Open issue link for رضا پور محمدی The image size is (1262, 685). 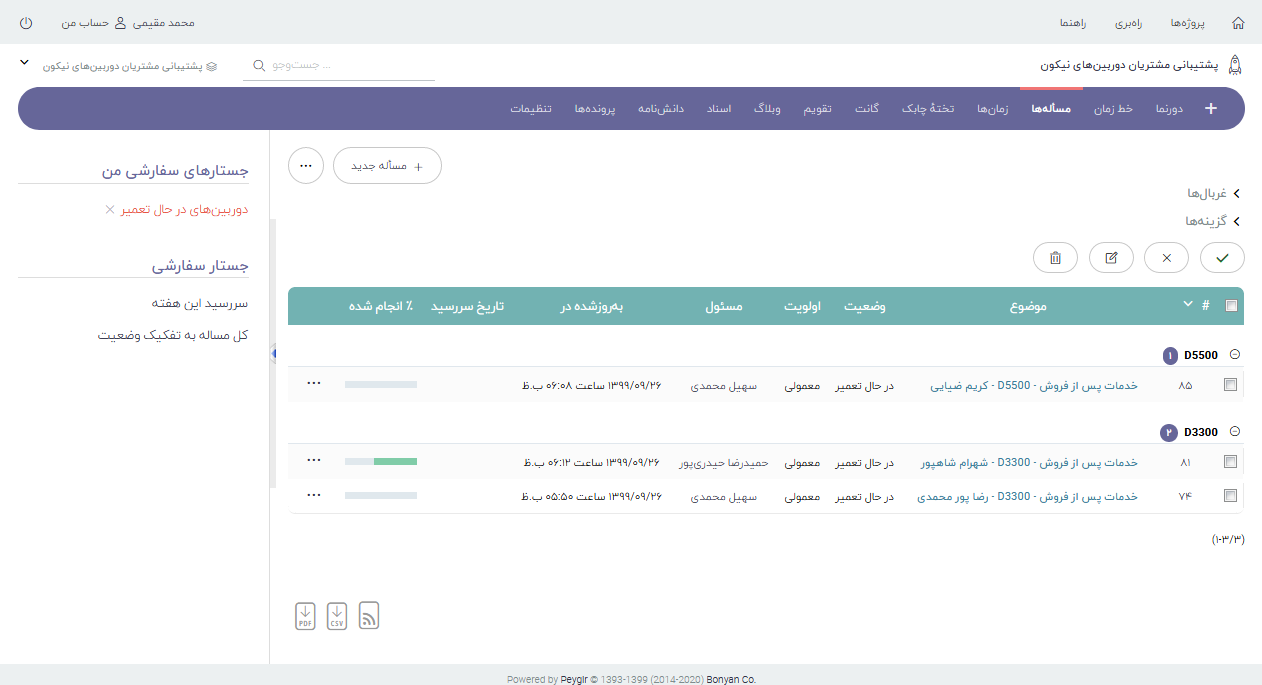point(1027,496)
